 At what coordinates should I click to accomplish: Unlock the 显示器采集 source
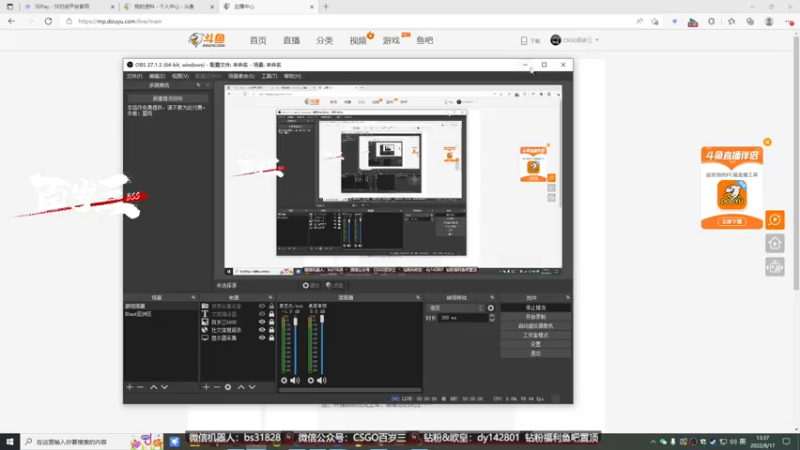271,338
